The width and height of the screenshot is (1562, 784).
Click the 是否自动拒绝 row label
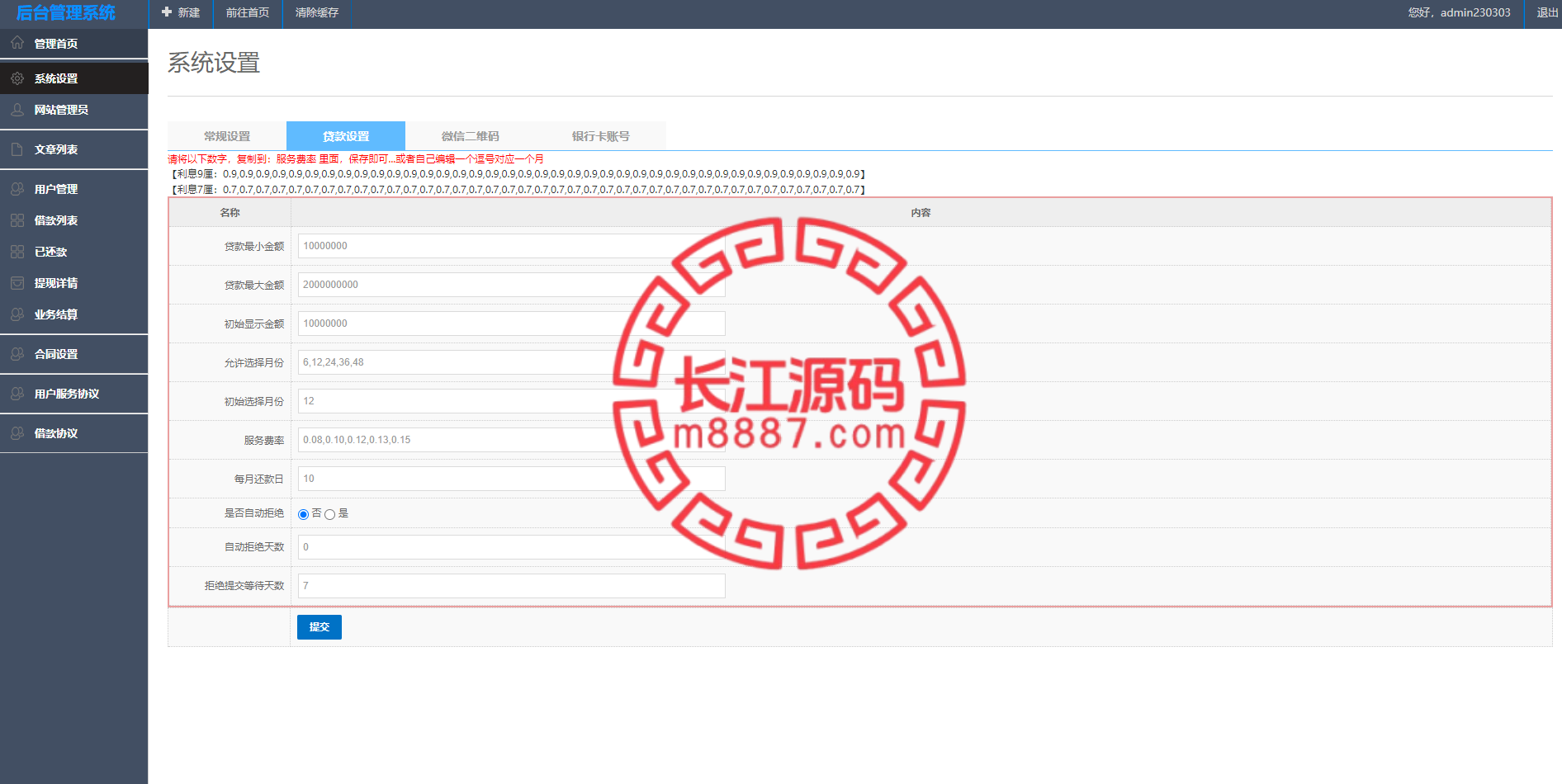coord(254,513)
